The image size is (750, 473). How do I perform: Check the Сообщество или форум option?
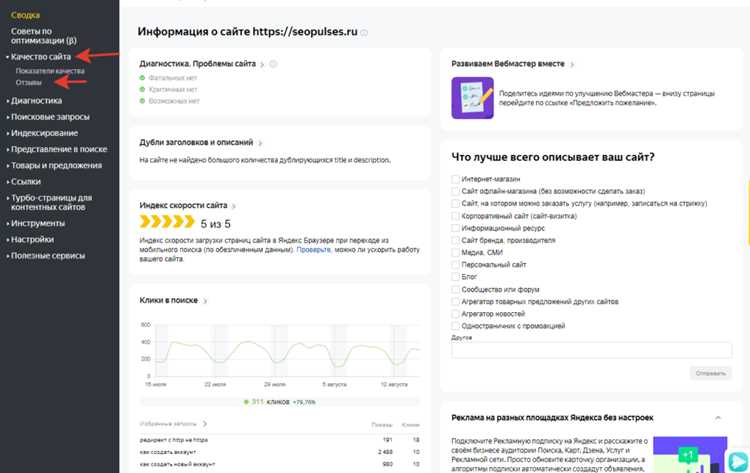click(455, 290)
